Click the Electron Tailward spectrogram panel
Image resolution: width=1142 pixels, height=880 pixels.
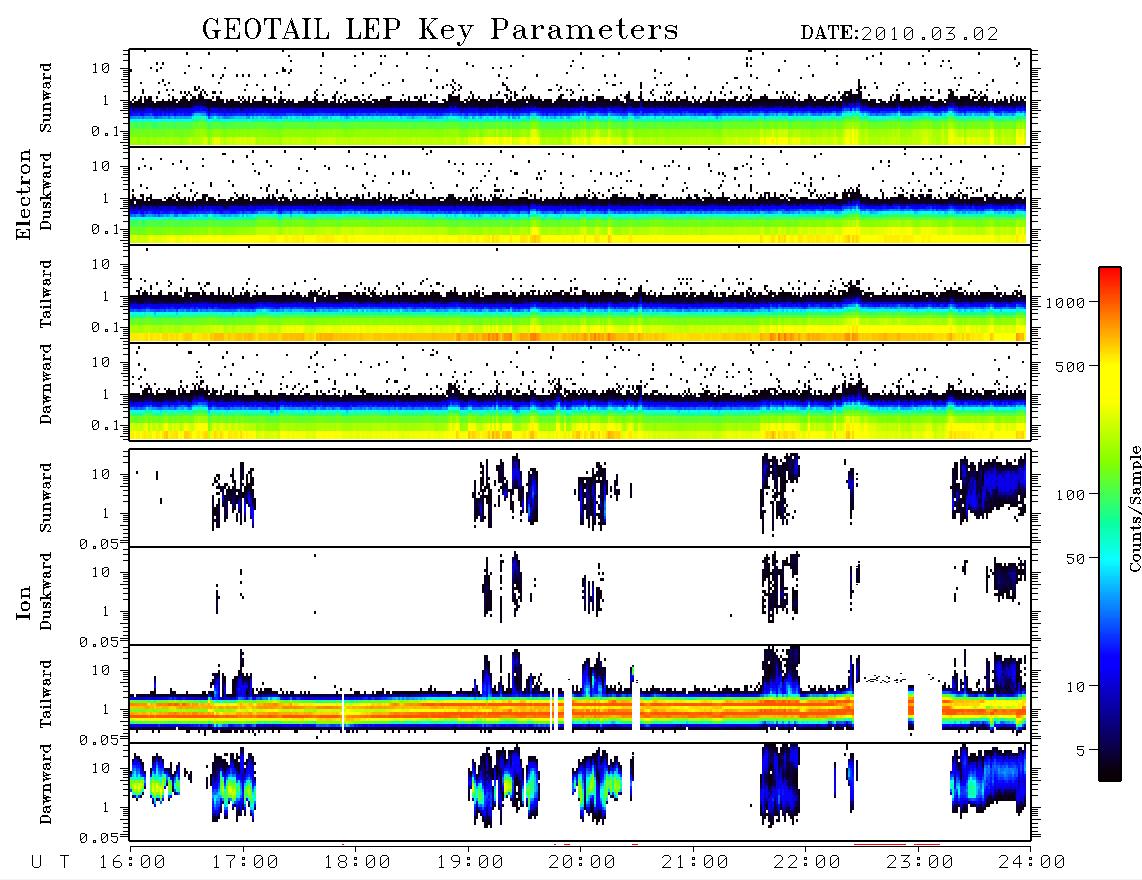coord(580,294)
